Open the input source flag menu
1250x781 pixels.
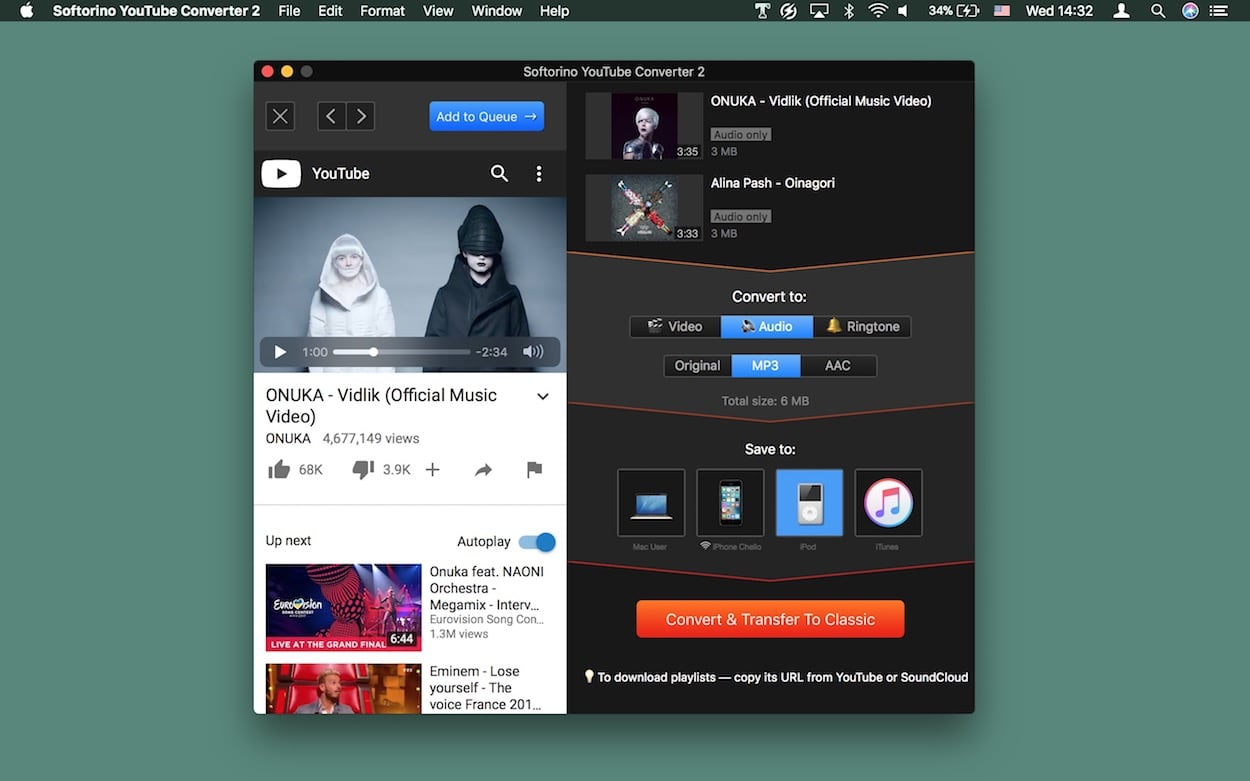[x=1002, y=11]
